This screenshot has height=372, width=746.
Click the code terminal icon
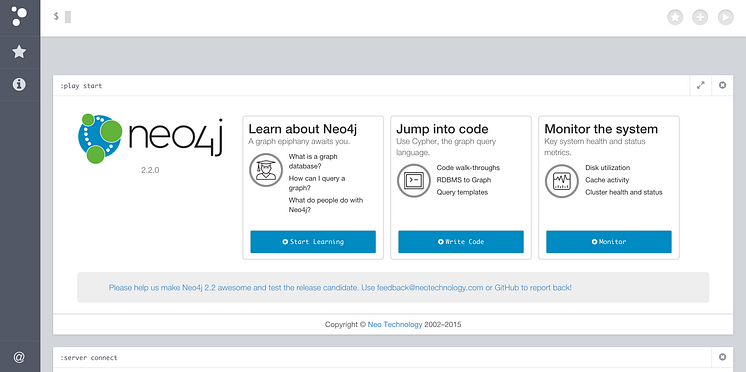pos(414,181)
